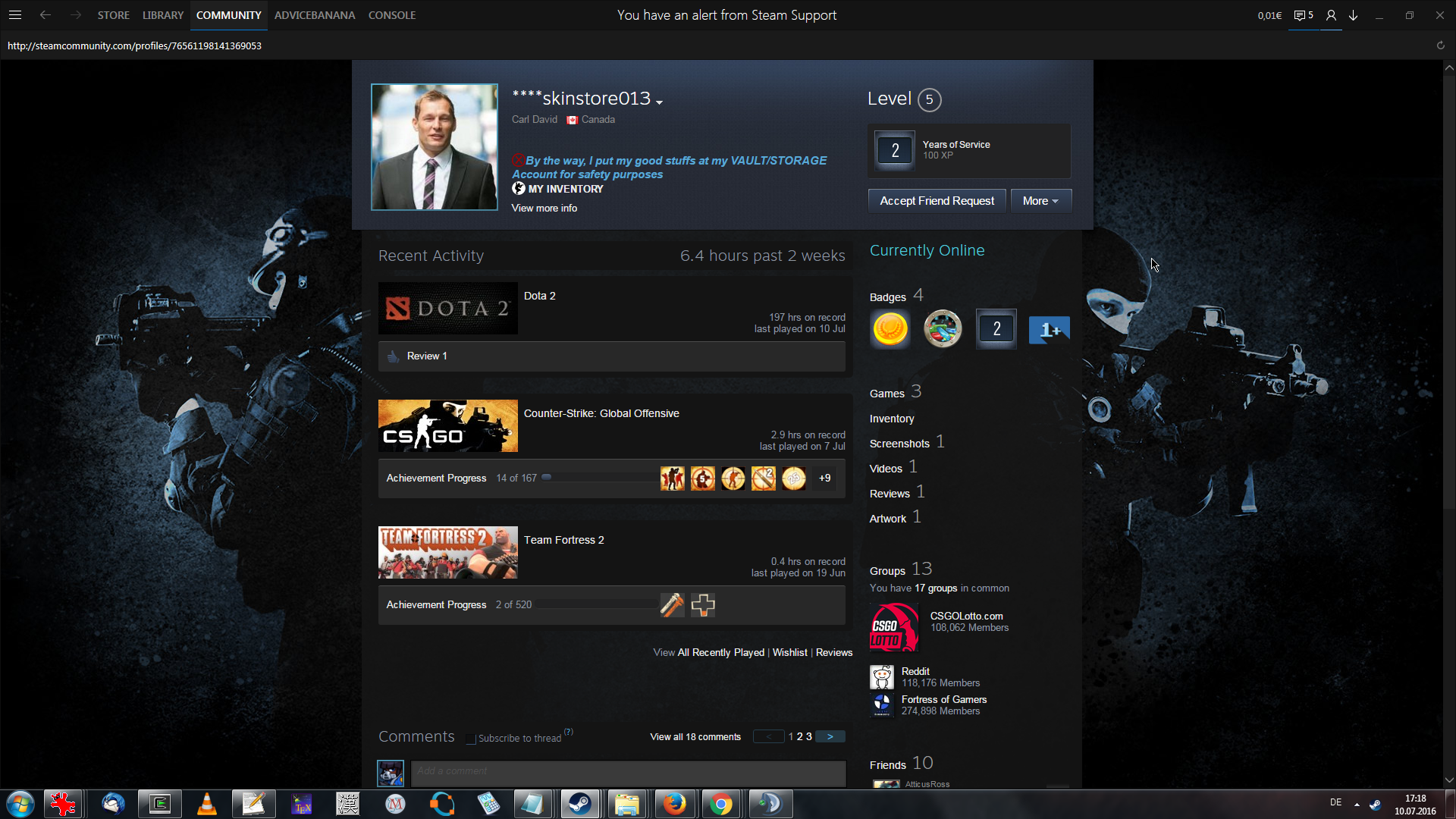Open the Years of Service badge icon
1456x819 pixels.
tap(895, 150)
